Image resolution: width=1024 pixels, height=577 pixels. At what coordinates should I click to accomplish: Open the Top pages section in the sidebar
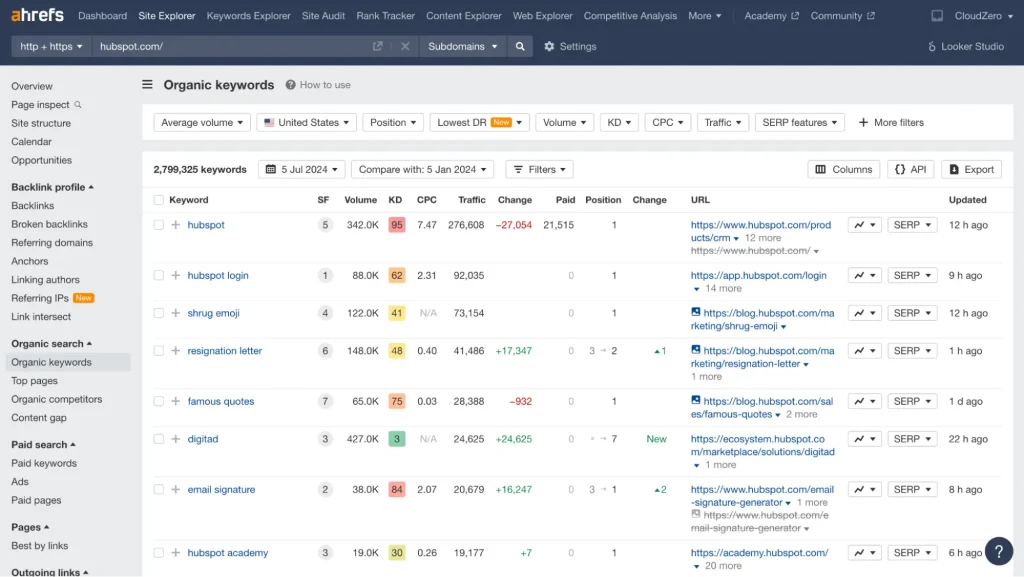(x=36, y=380)
